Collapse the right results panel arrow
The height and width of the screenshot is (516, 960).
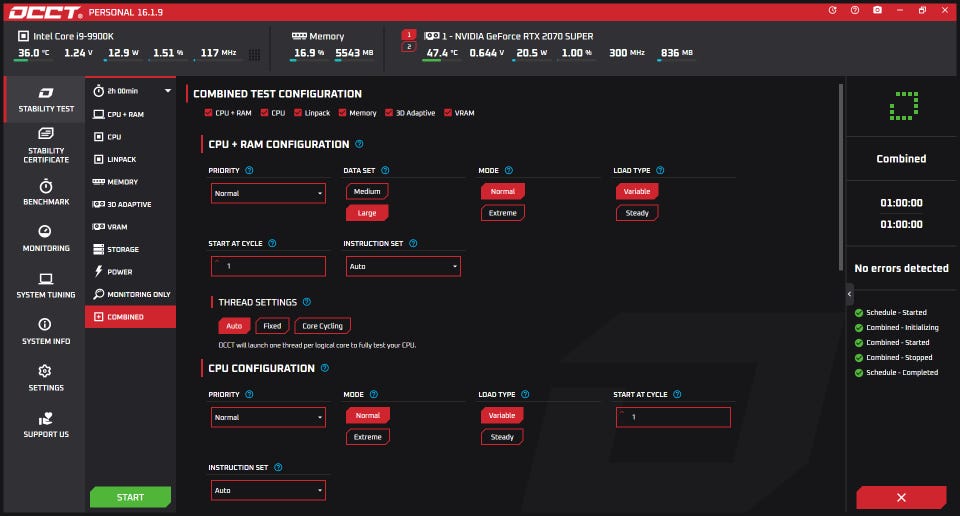[x=849, y=294]
